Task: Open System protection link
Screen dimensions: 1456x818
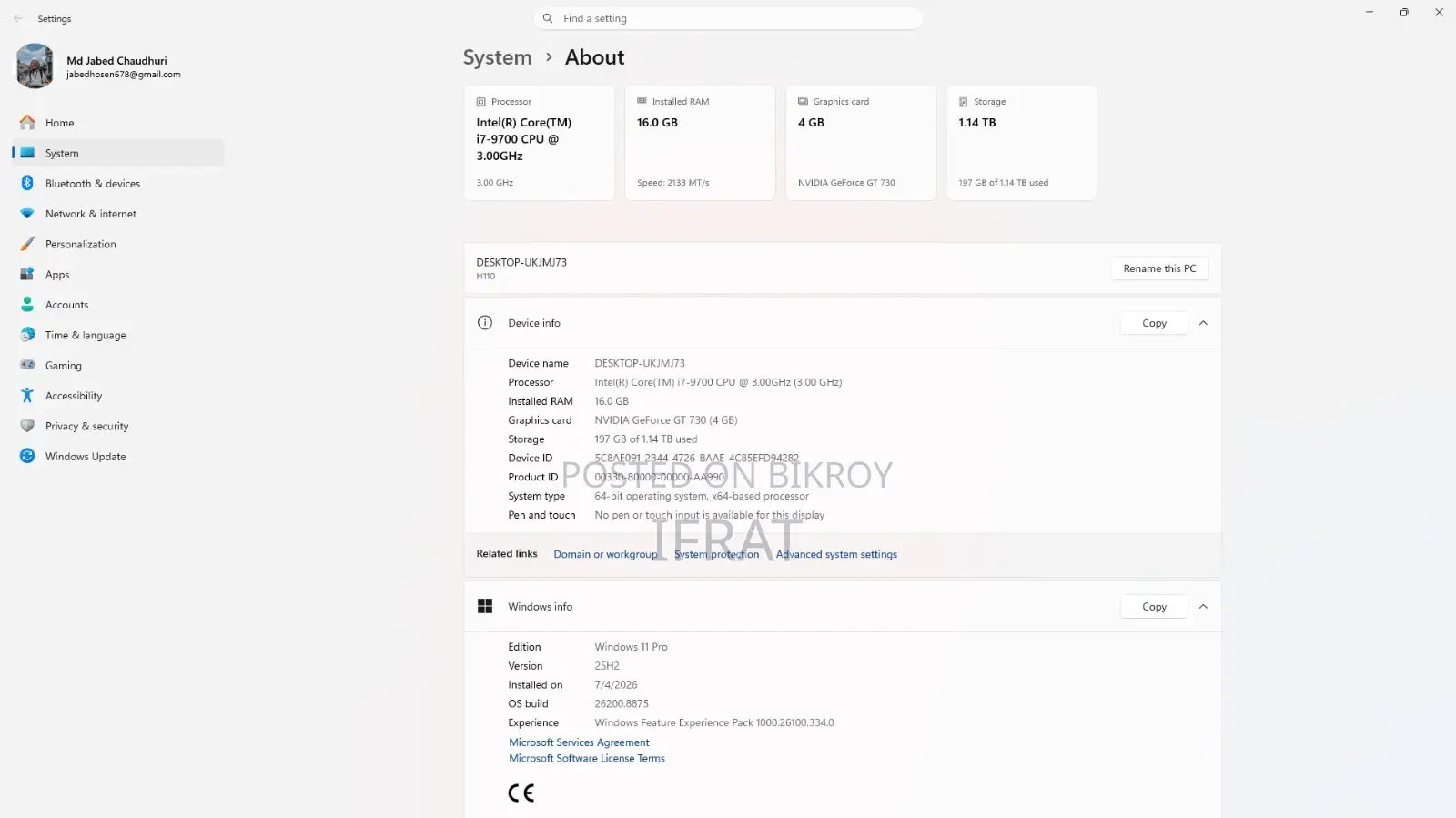Action: coord(716,554)
